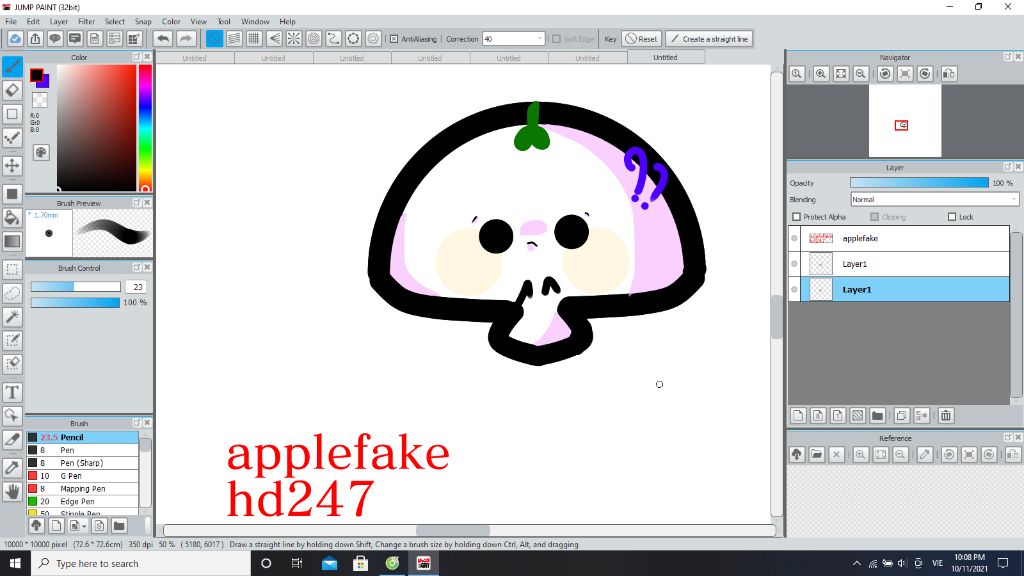Select the Brush tool in the left toolbar

tap(12, 67)
